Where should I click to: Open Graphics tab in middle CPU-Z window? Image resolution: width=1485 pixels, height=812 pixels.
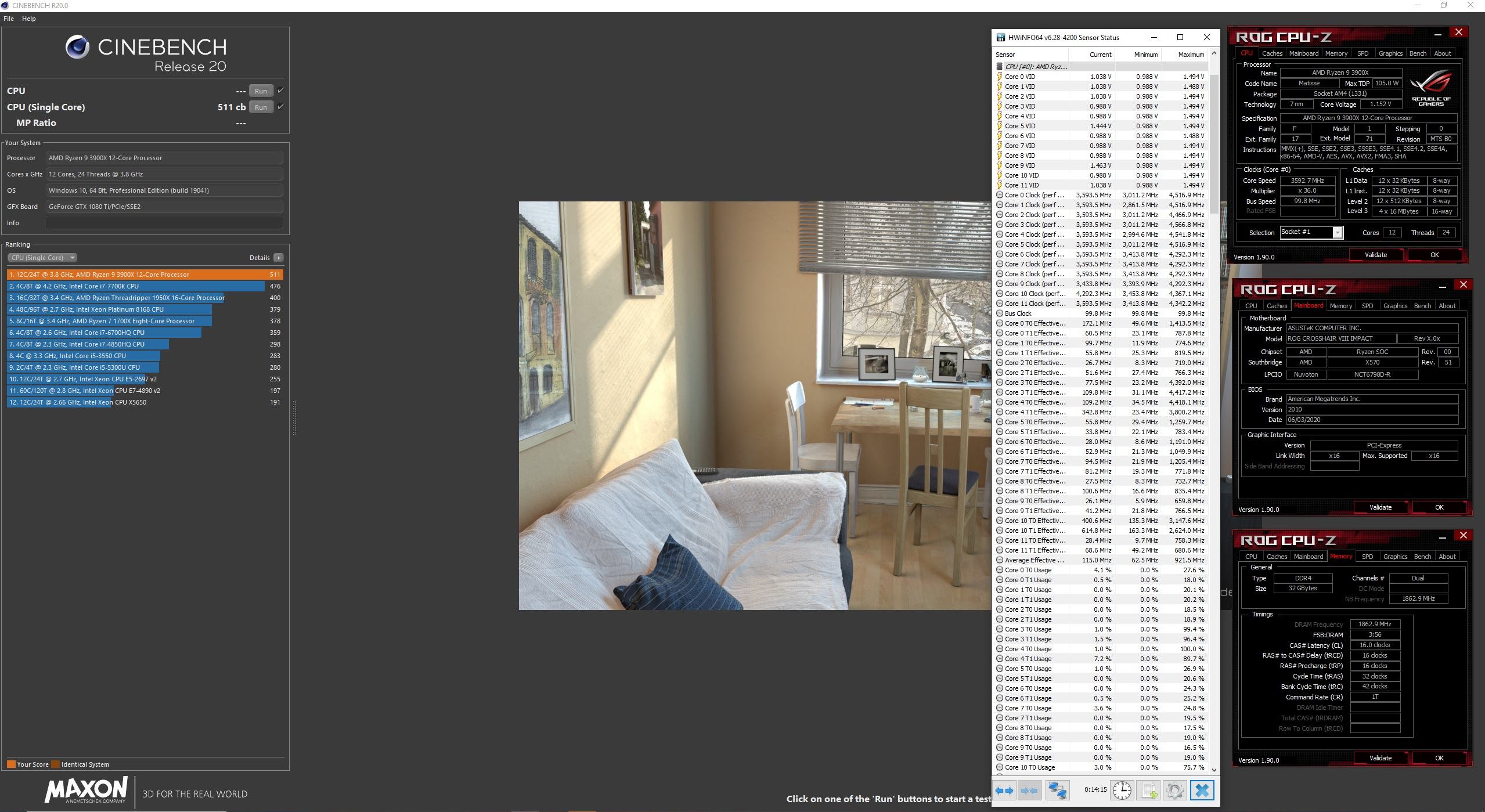coord(1395,306)
